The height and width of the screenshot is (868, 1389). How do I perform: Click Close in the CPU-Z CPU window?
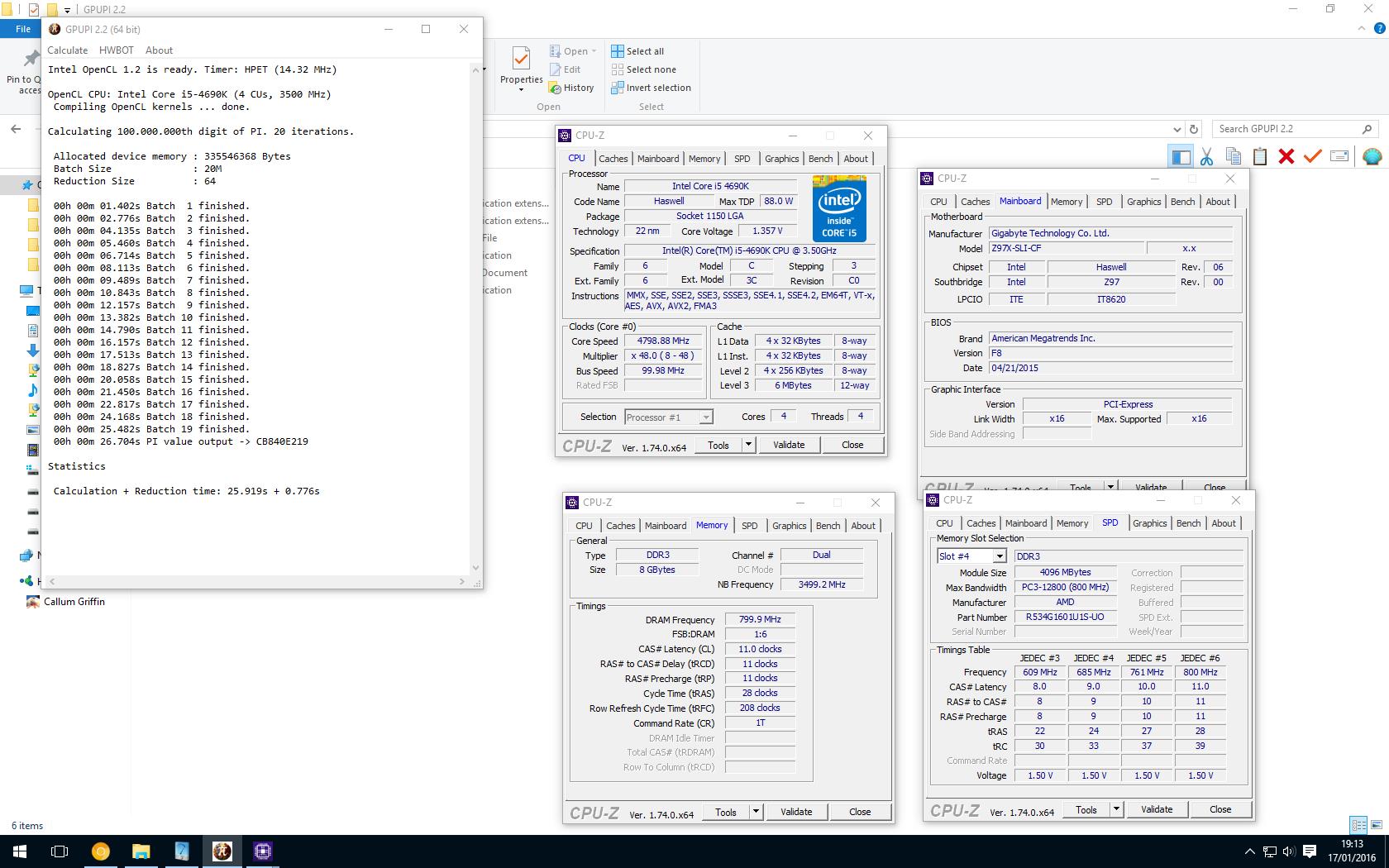coord(852,445)
